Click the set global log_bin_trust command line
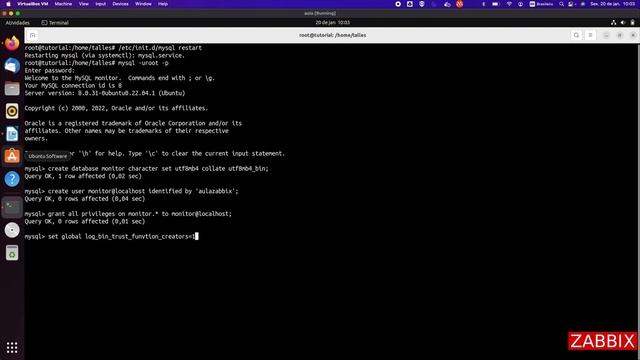 pos(111,236)
